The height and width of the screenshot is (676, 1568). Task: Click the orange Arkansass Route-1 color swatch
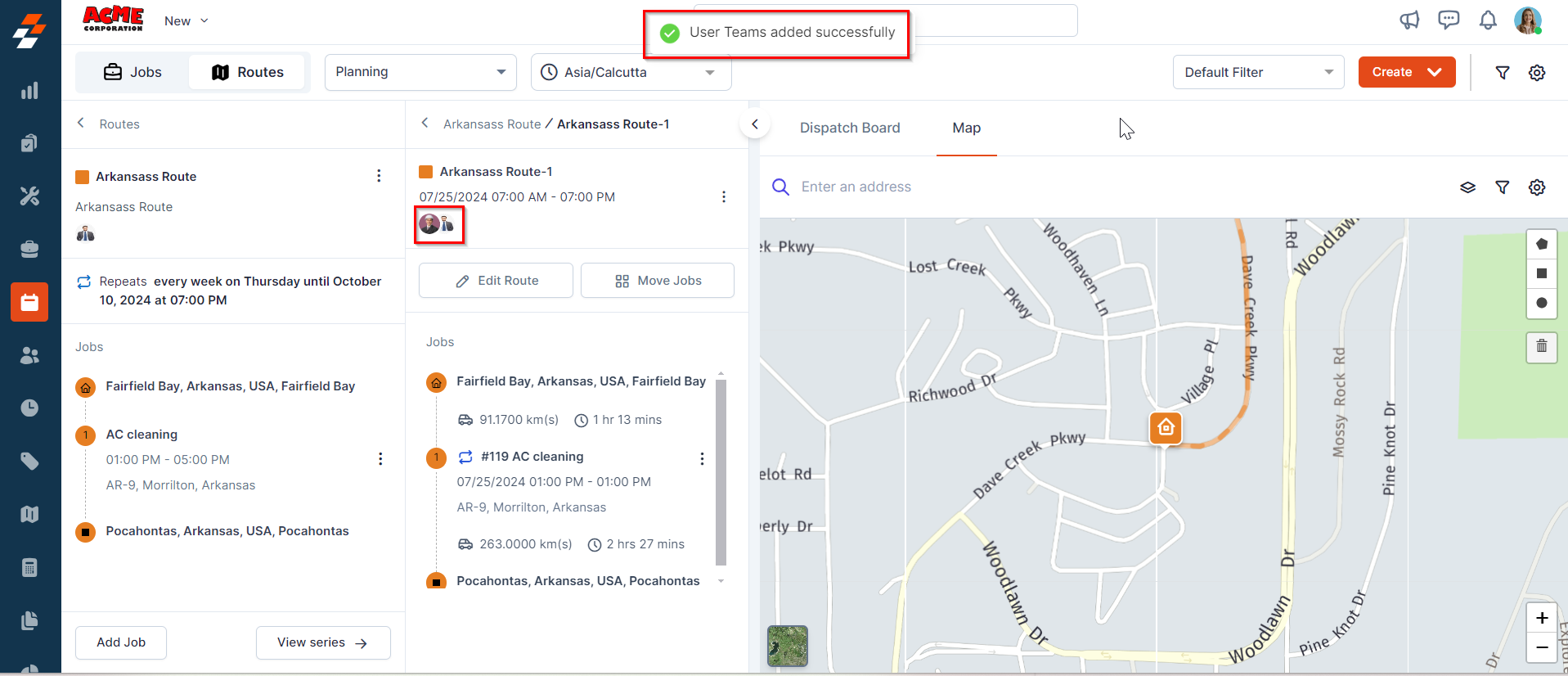425,172
